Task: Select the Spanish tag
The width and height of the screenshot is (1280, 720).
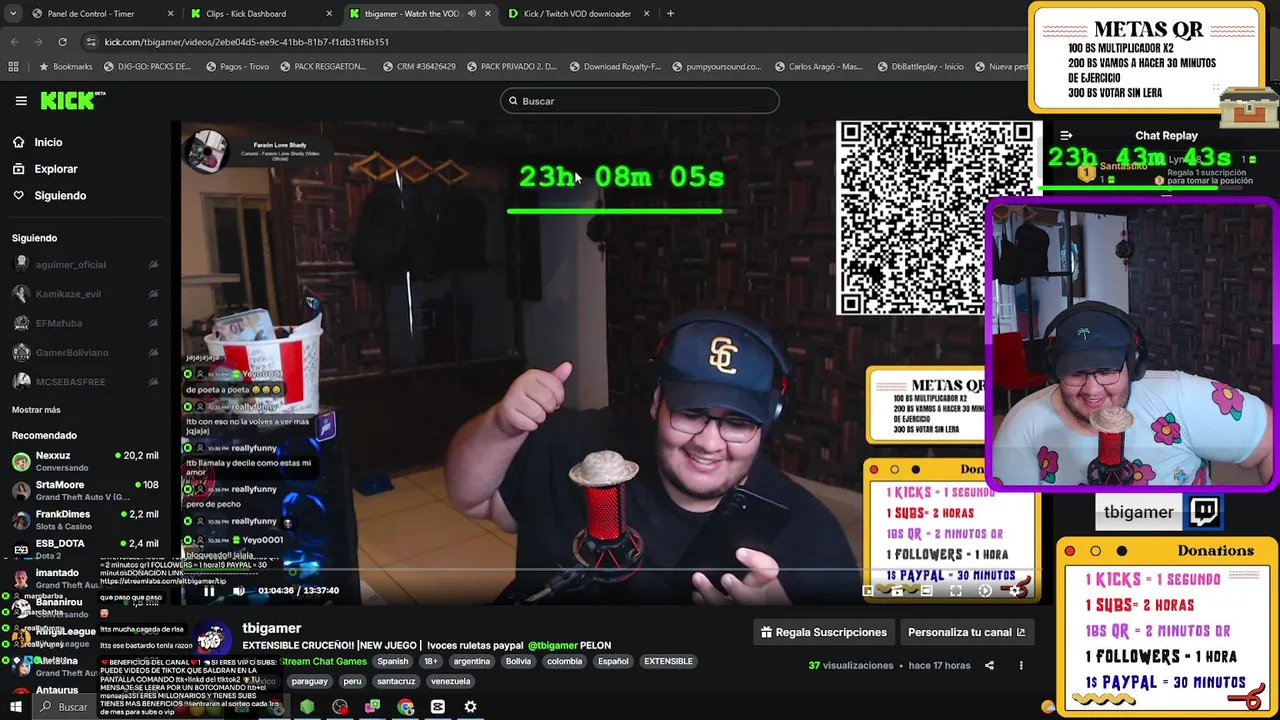Action: (x=392, y=661)
